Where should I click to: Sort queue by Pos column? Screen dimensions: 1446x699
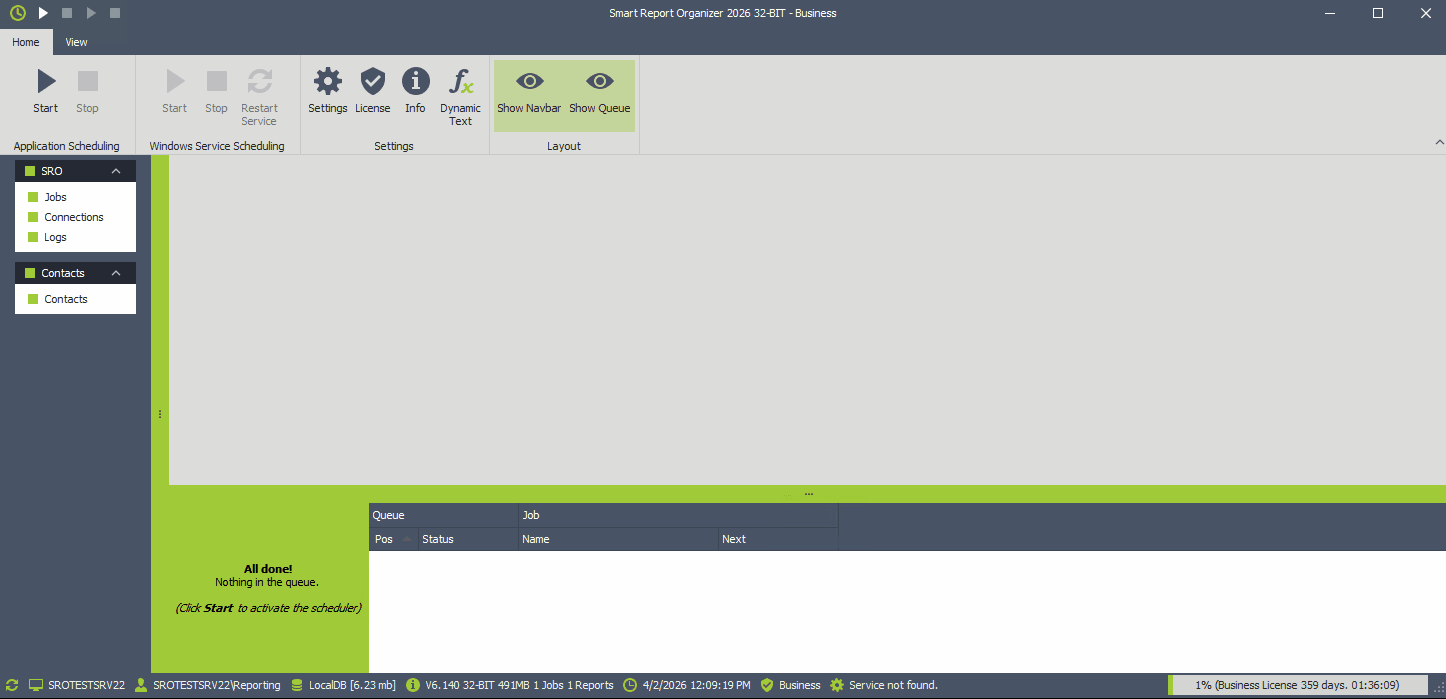[393, 539]
